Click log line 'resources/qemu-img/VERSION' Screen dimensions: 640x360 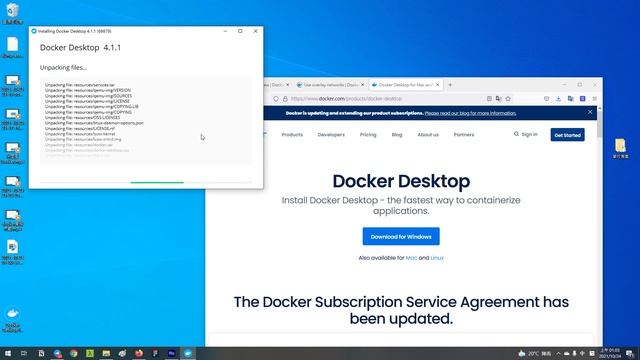[88, 90]
